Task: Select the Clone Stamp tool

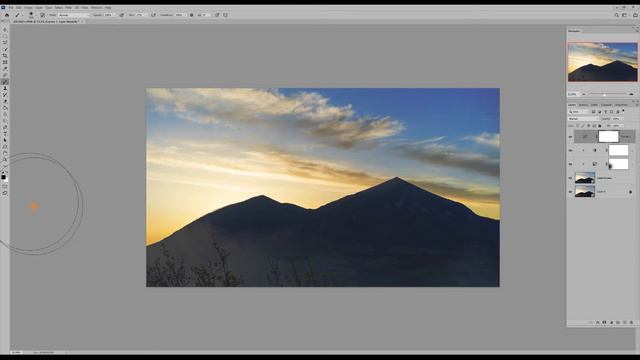Action: (5, 89)
